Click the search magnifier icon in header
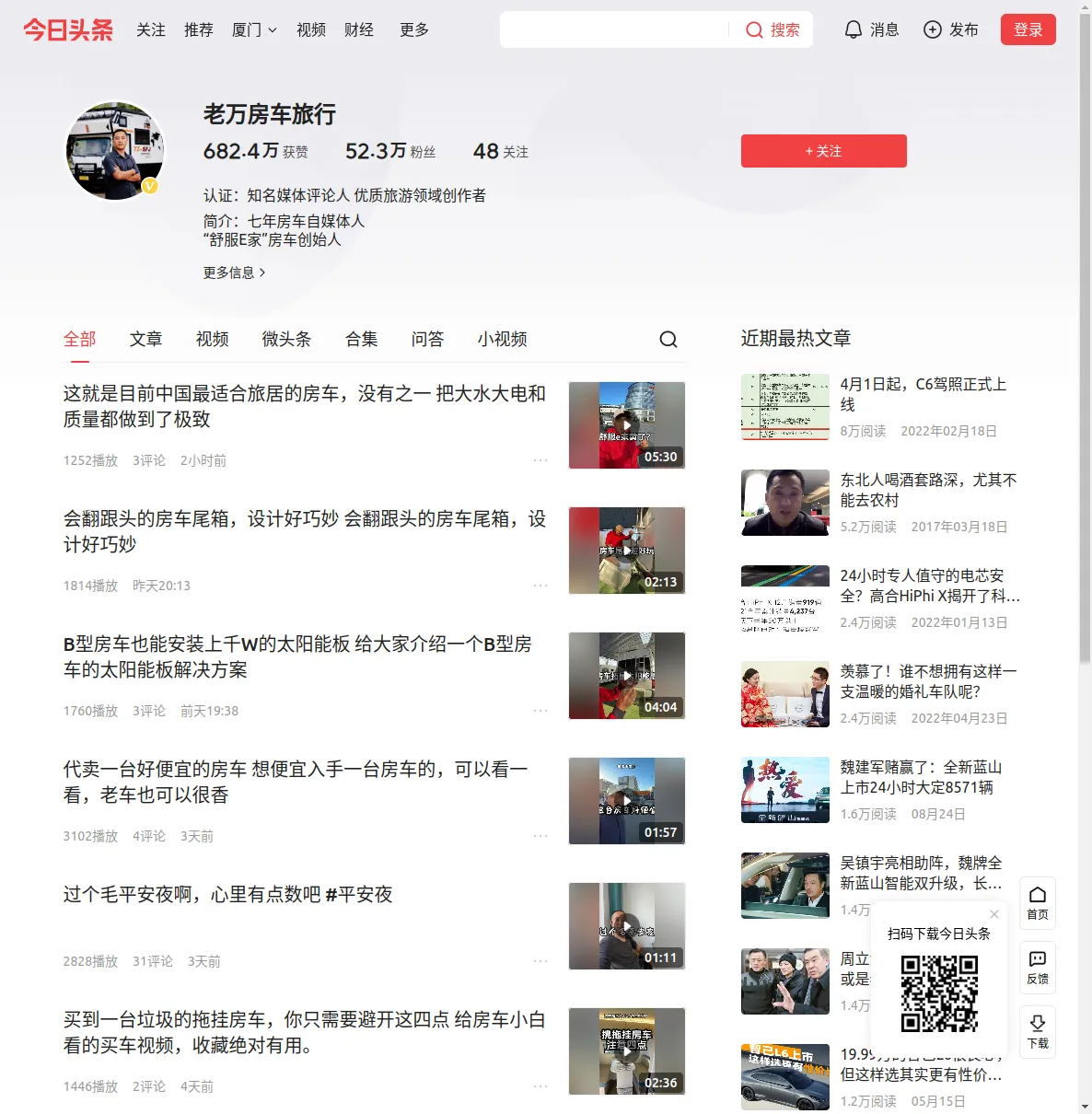The image size is (1092, 1114). point(754,29)
